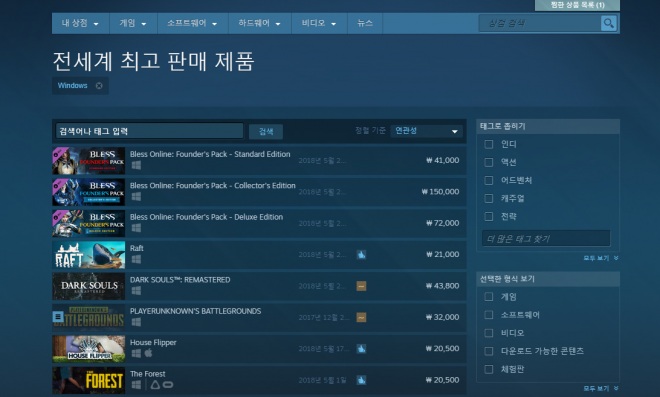Check the 게임 type checkbox
660x397 pixels.
click(x=489, y=297)
